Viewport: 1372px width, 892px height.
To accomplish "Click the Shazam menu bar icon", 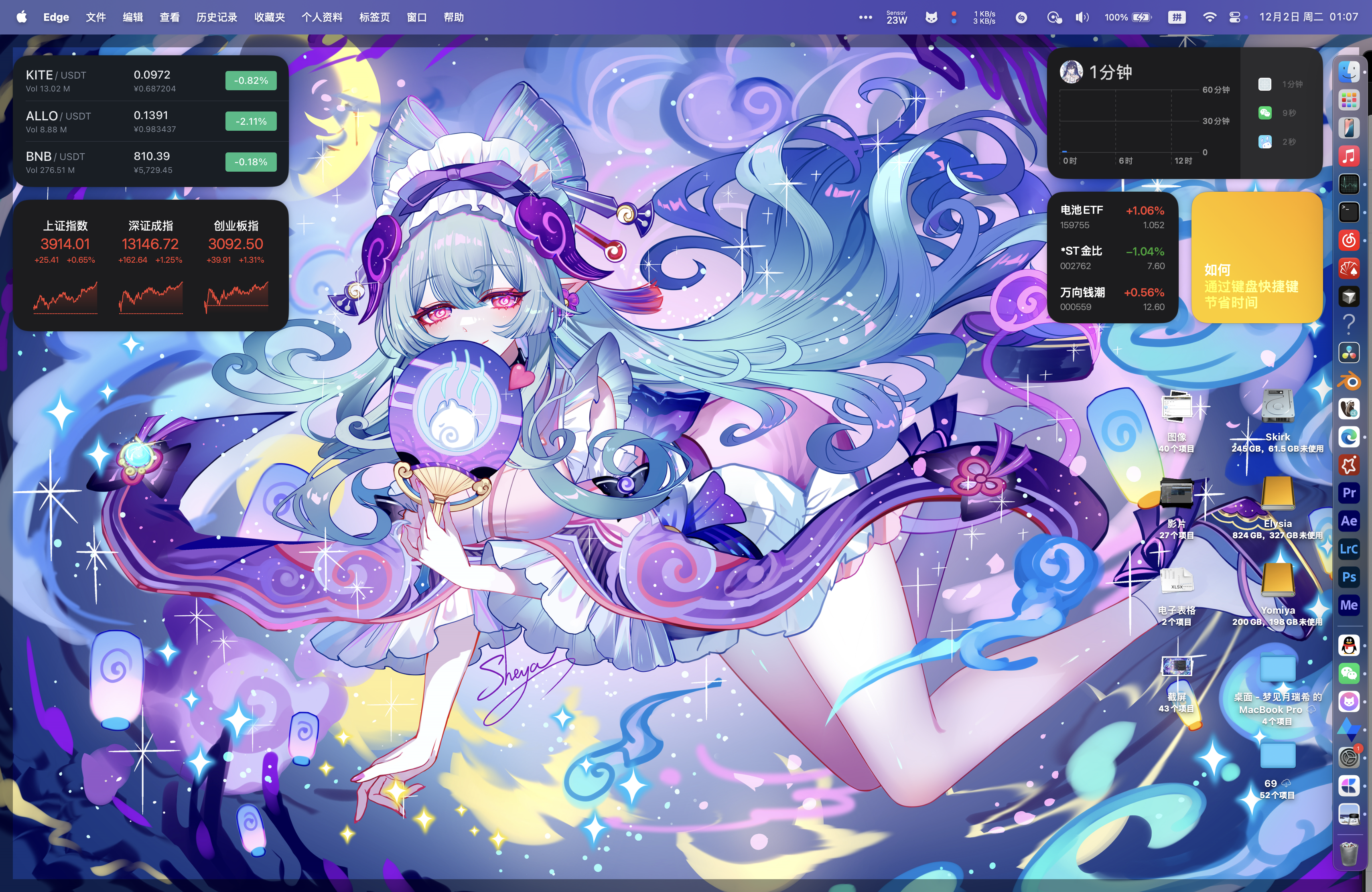I will (1021, 17).
